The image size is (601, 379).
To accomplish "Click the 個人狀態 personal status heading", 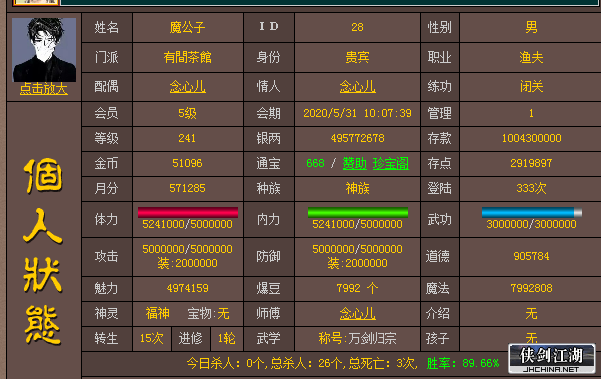I will pos(43,251).
